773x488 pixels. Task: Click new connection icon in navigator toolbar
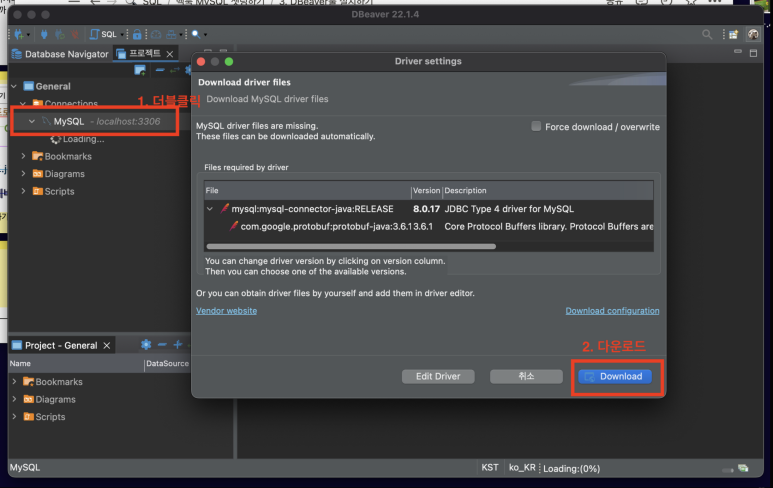tap(140, 70)
